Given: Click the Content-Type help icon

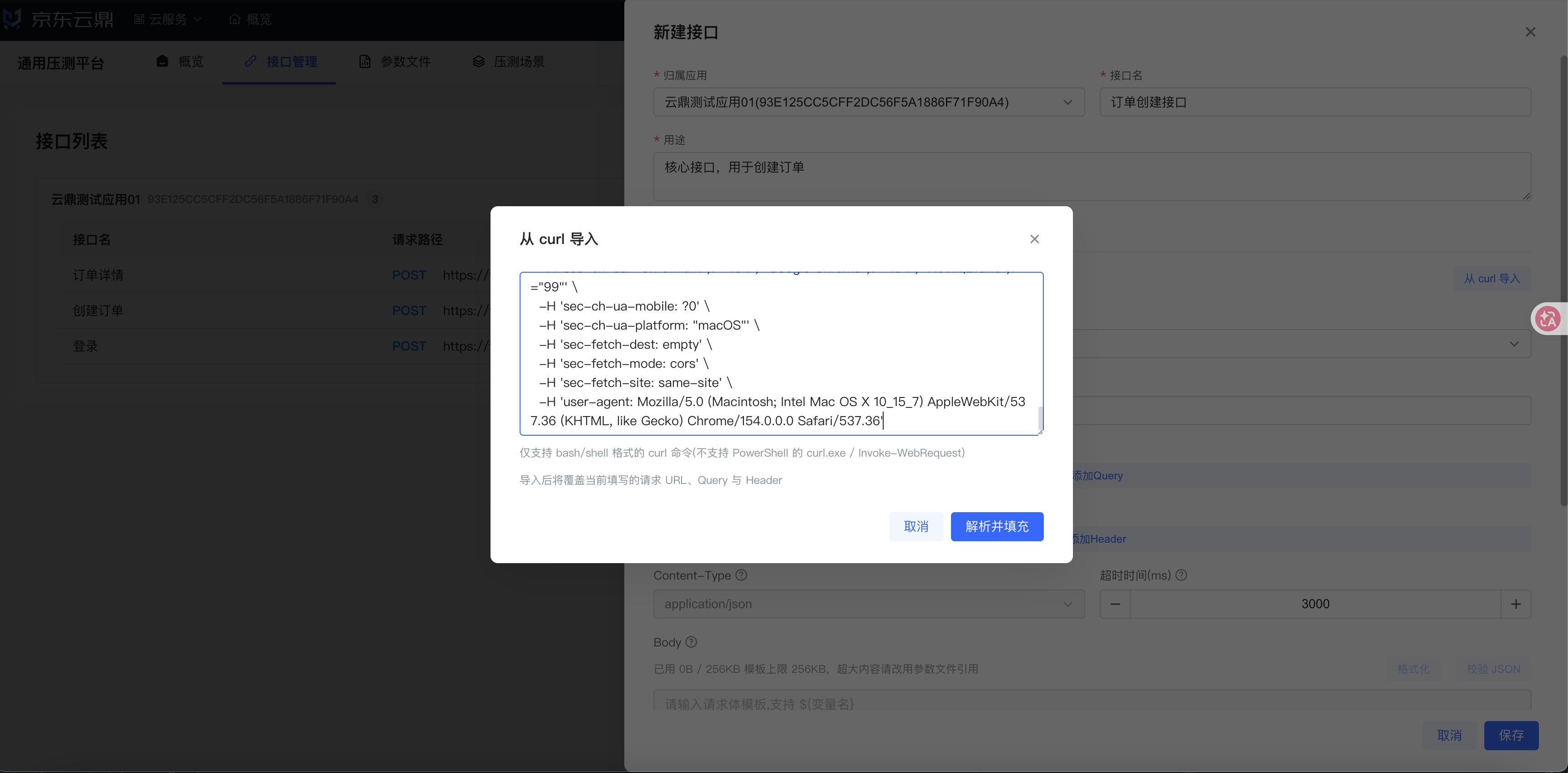Looking at the screenshot, I should click(x=741, y=575).
